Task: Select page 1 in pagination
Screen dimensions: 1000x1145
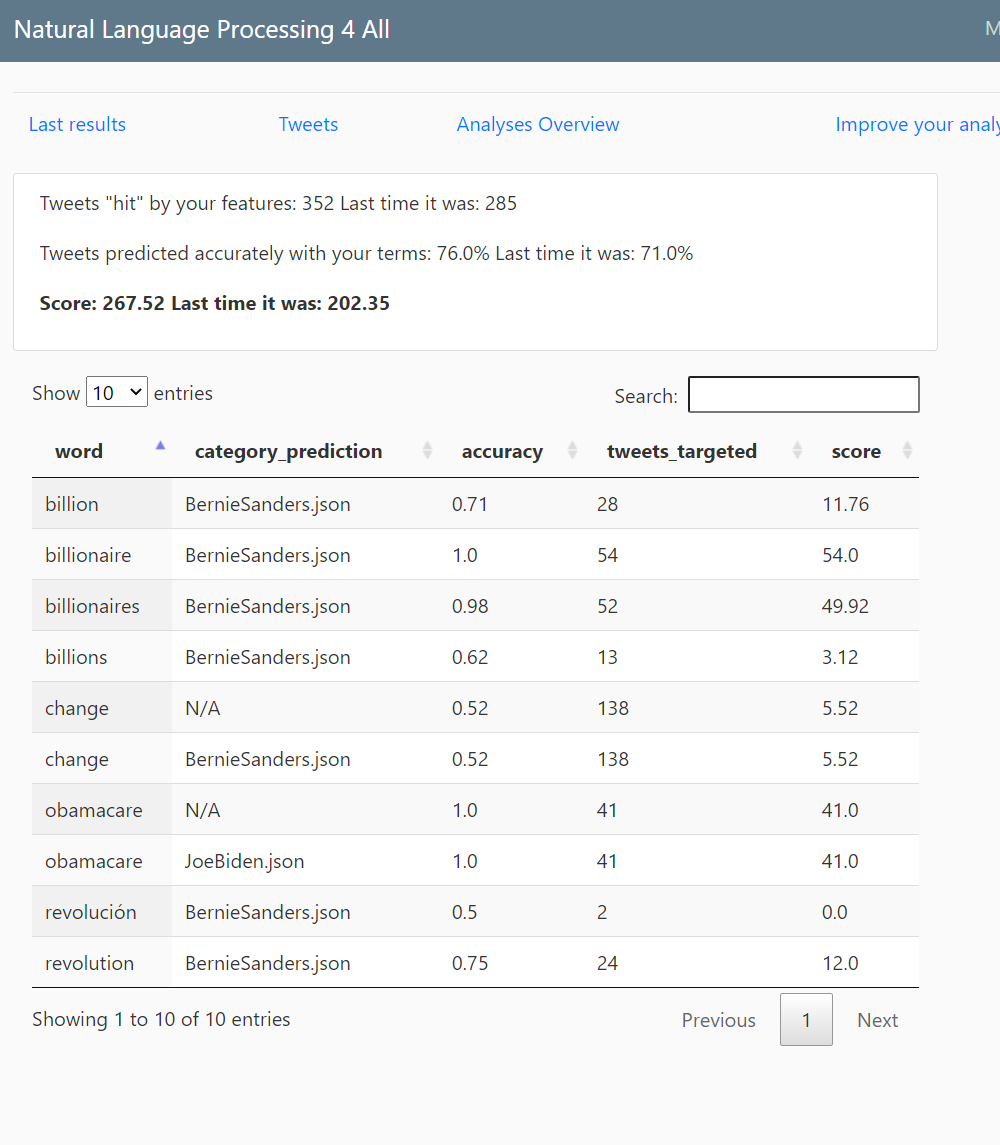Action: [x=806, y=1020]
